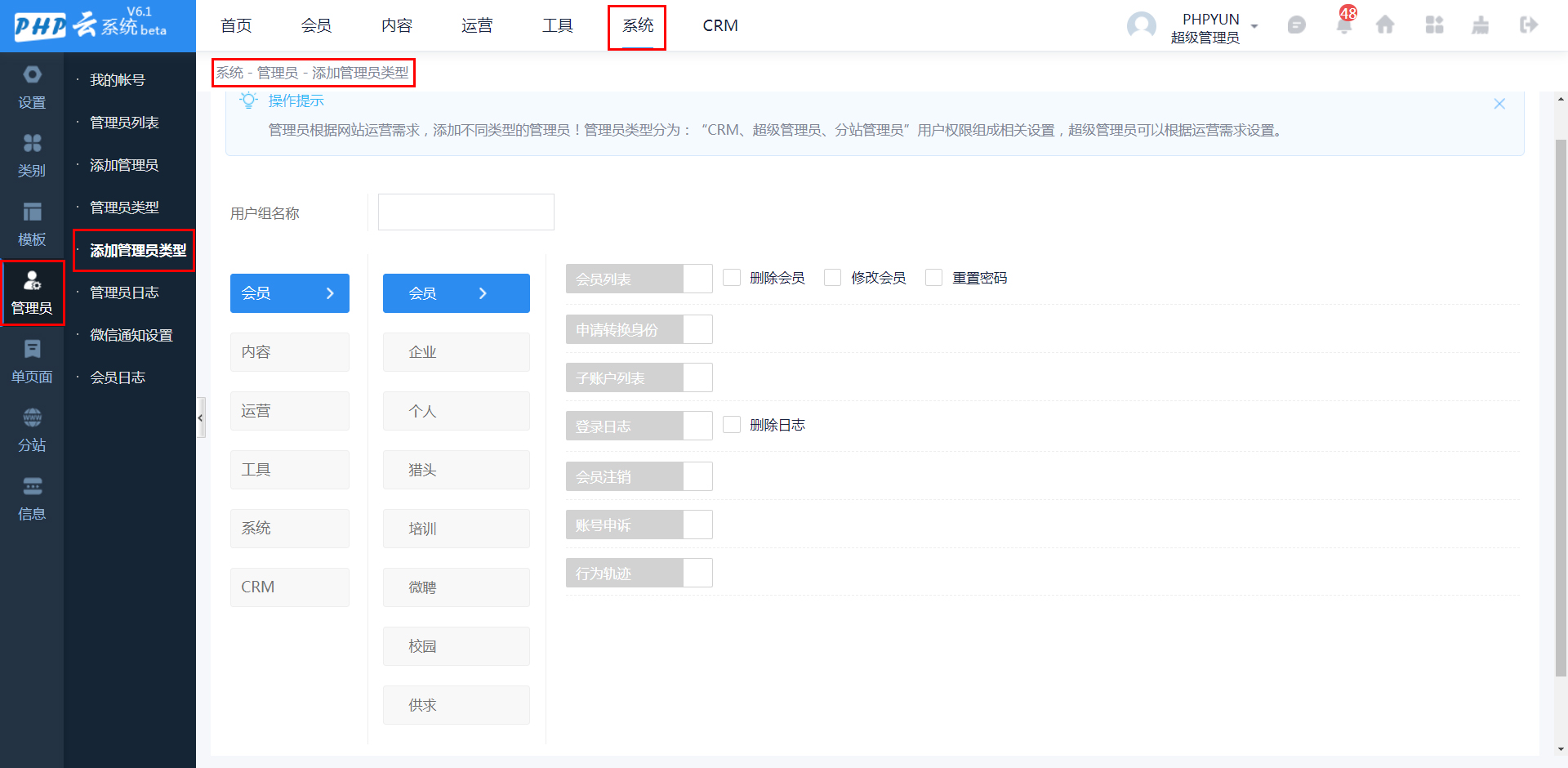Check the 删除日志 checkbox

click(732, 425)
